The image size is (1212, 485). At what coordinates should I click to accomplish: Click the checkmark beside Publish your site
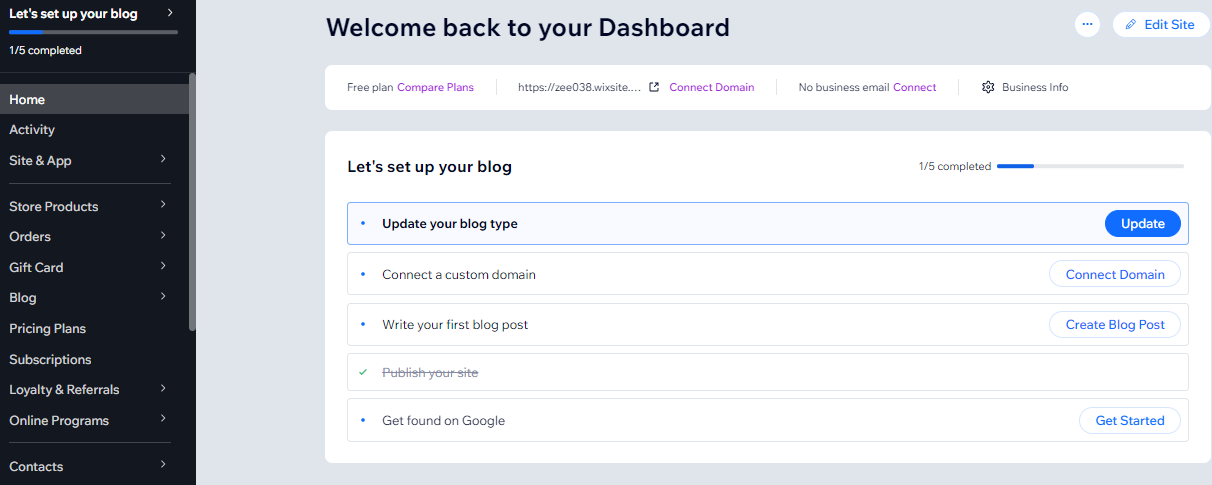pyautogui.click(x=363, y=372)
